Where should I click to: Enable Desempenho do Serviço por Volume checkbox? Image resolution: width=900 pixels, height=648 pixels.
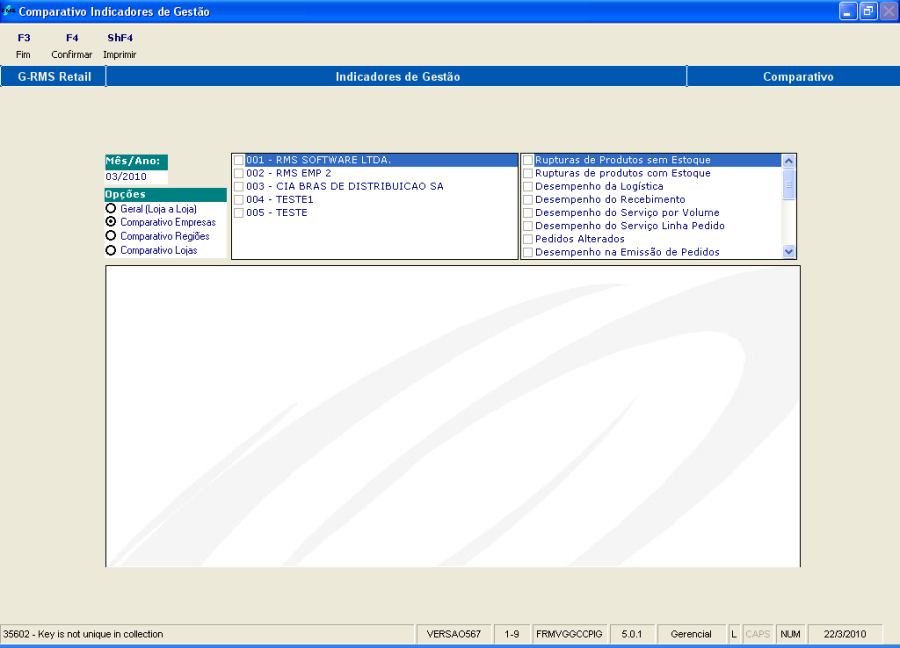[528, 213]
